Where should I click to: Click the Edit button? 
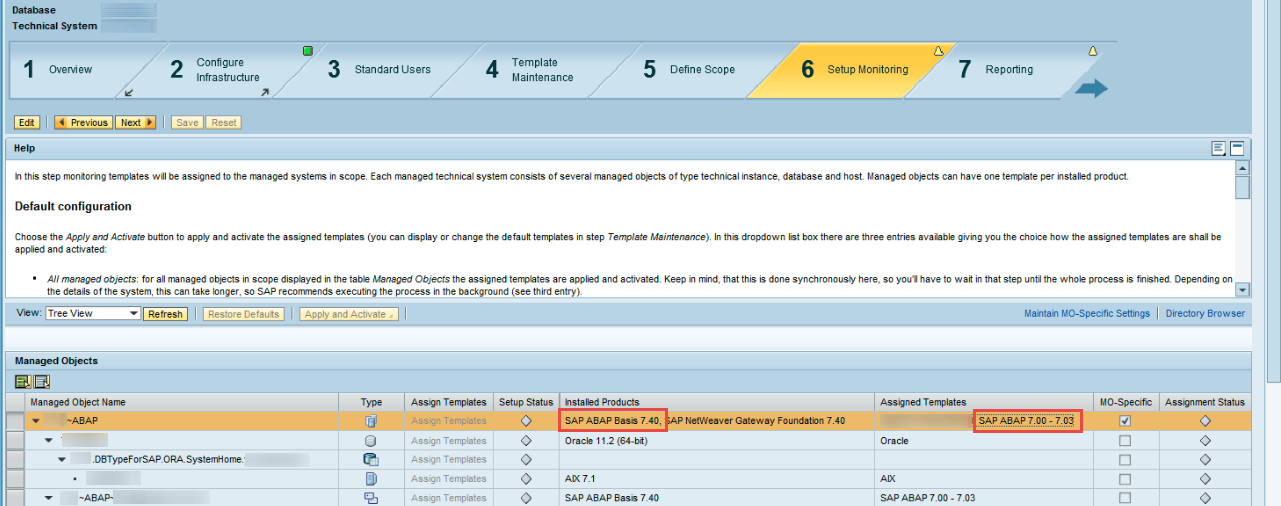tap(27, 122)
